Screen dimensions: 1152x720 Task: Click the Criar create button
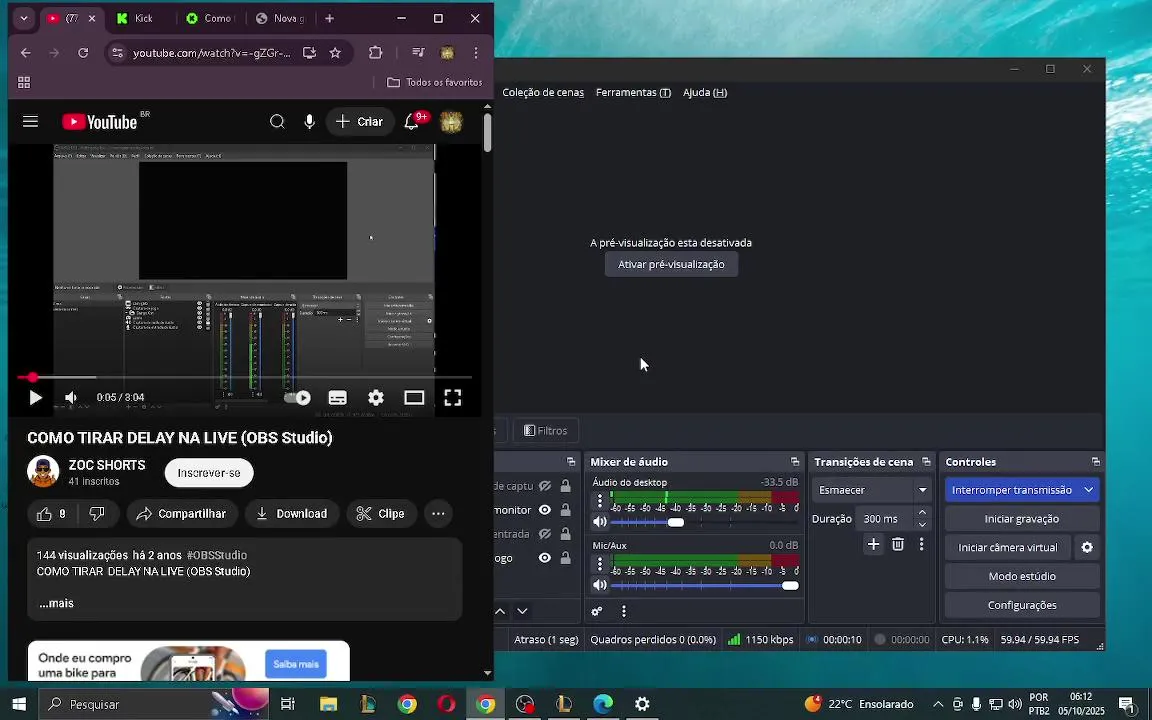(360, 122)
